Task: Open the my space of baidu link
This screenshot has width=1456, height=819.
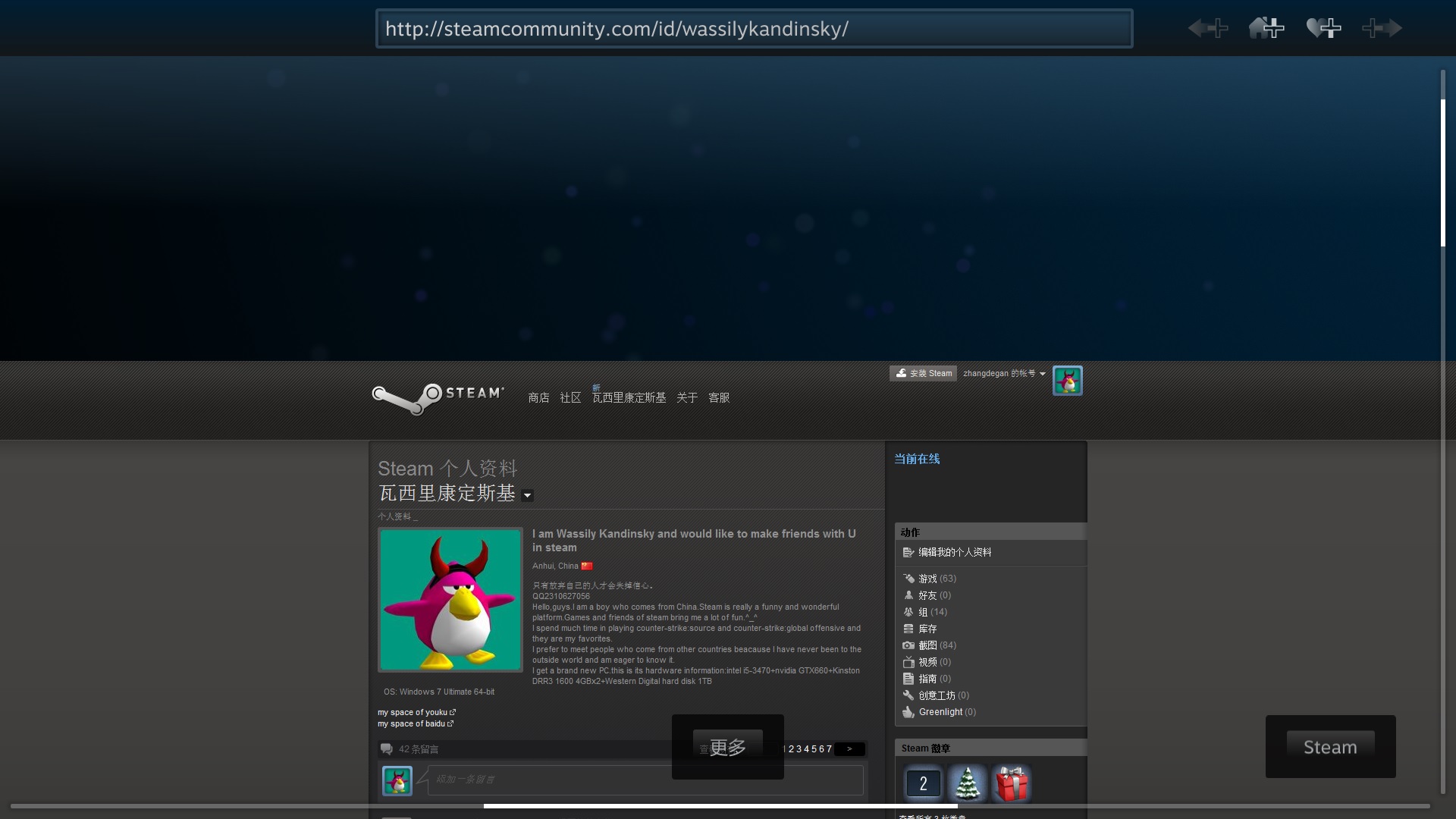Action: click(x=416, y=724)
